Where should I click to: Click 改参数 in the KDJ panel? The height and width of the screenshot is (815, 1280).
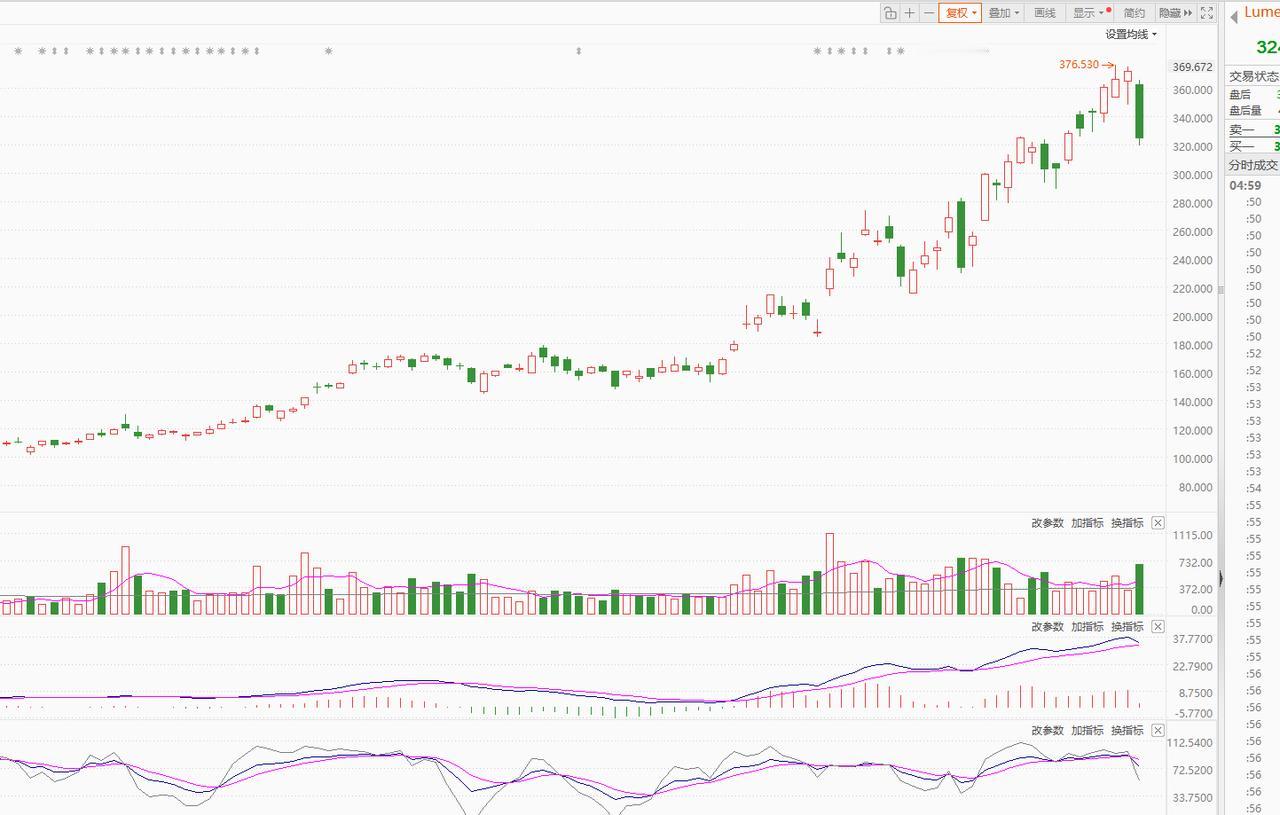[x=1048, y=731]
